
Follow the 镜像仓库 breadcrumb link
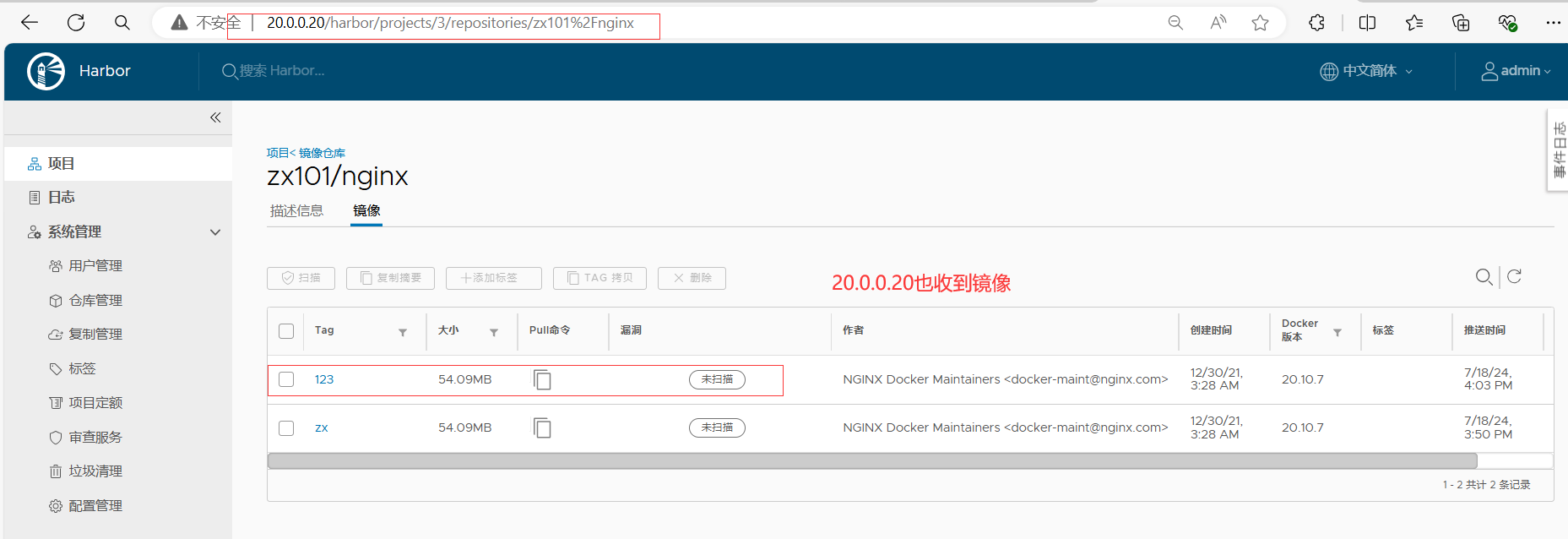[x=322, y=153]
